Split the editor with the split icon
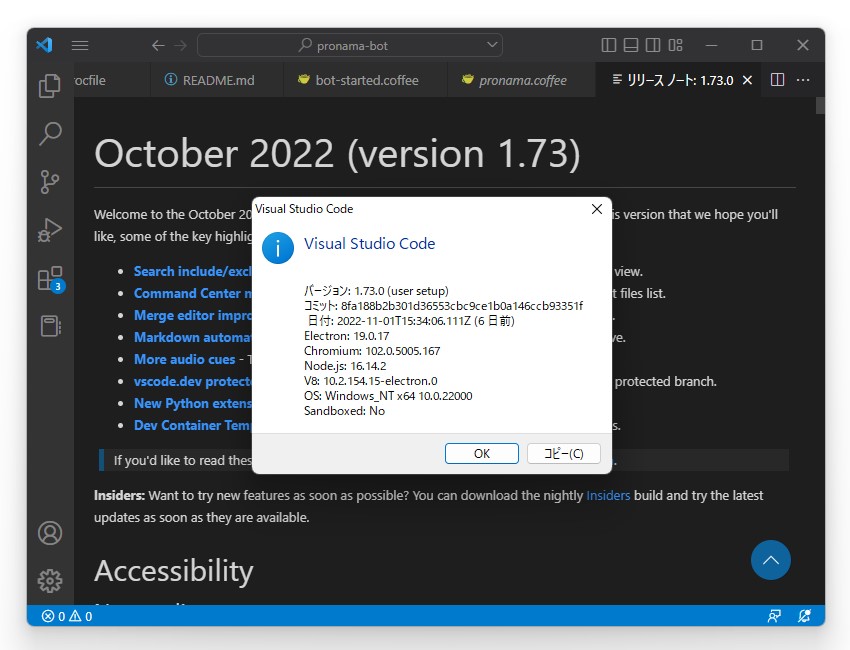Viewport: 850px width, 650px height. (778, 79)
